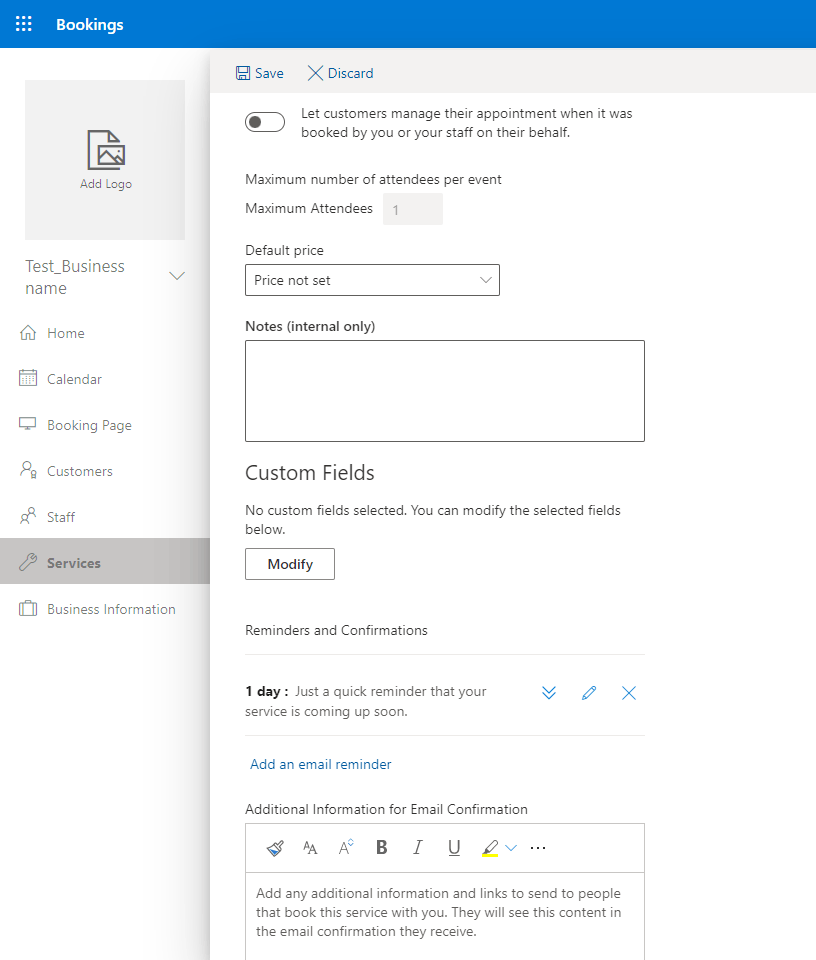Toggle let customers manage their appointment

coord(265,122)
